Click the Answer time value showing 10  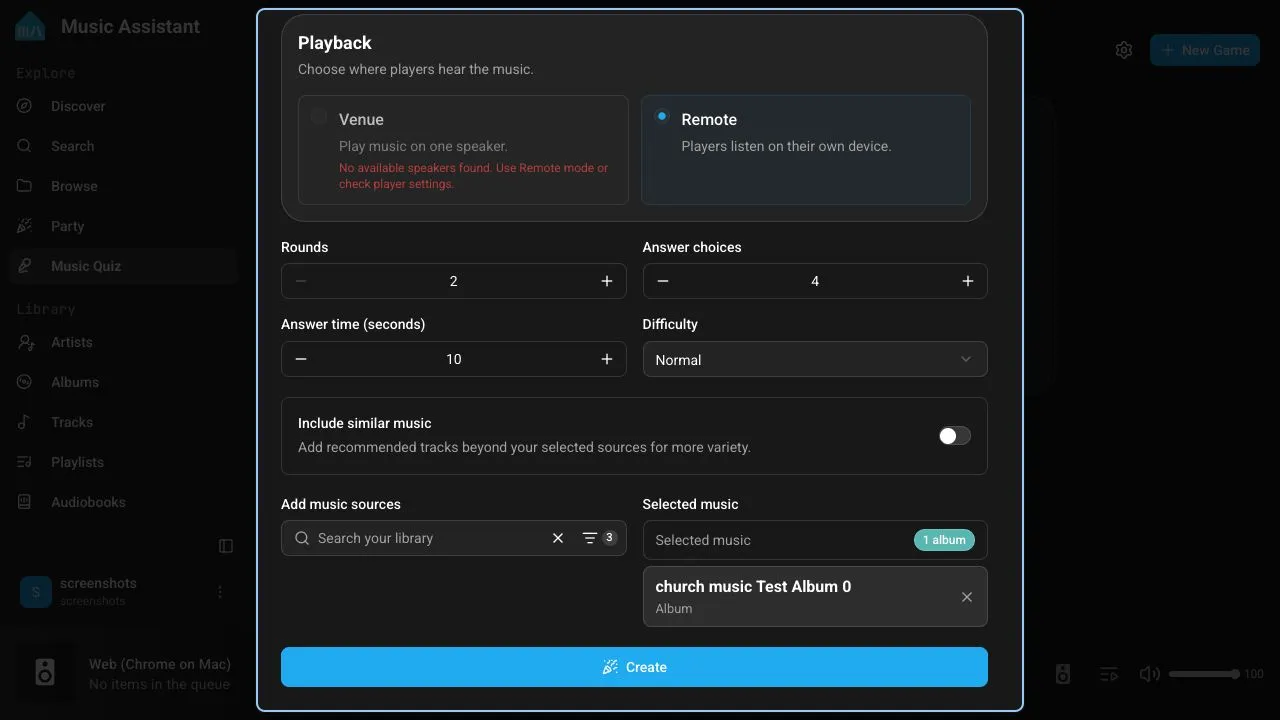pyautogui.click(x=454, y=359)
